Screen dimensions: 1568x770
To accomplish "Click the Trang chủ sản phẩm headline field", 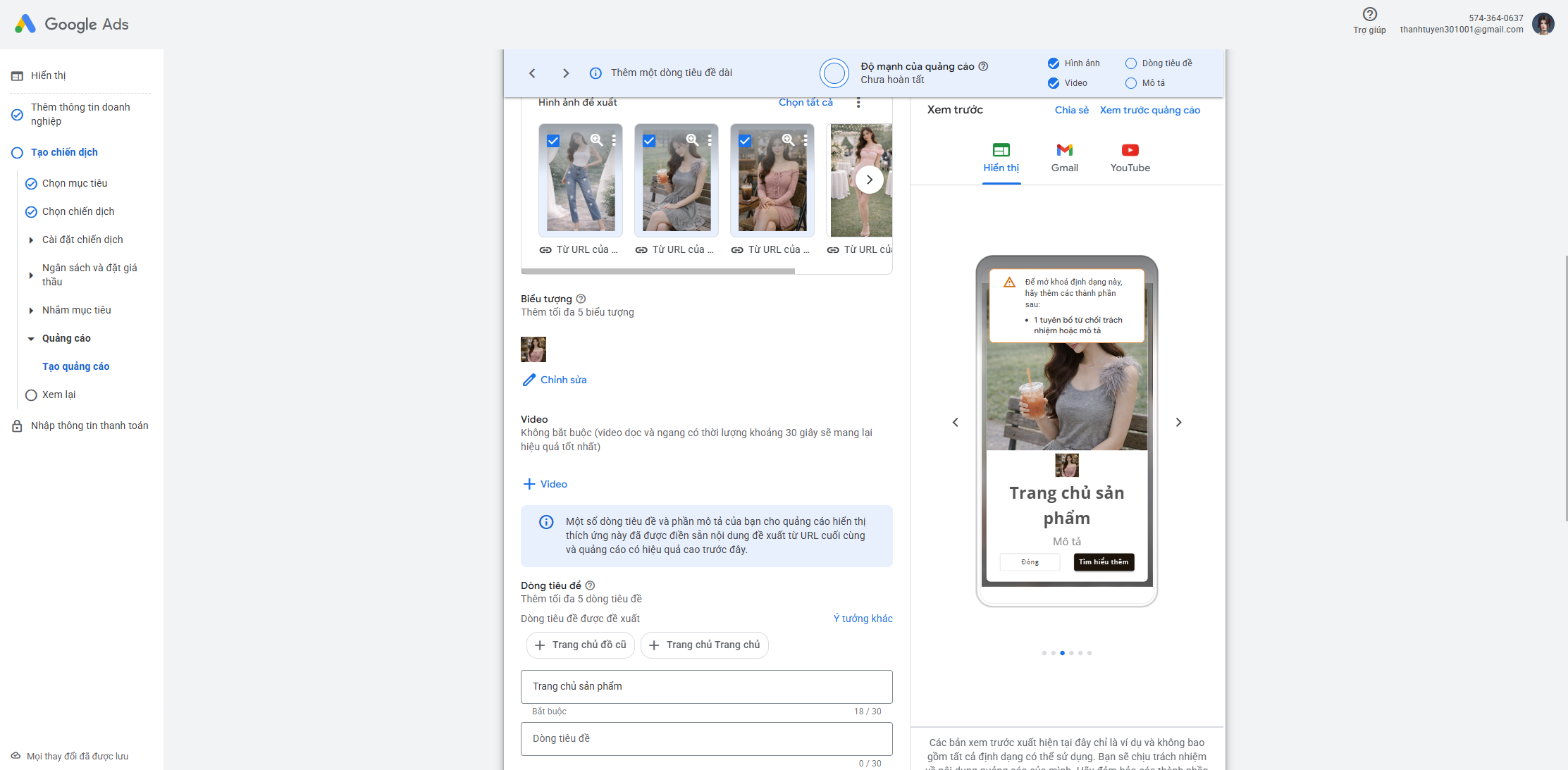I will coord(707,687).
